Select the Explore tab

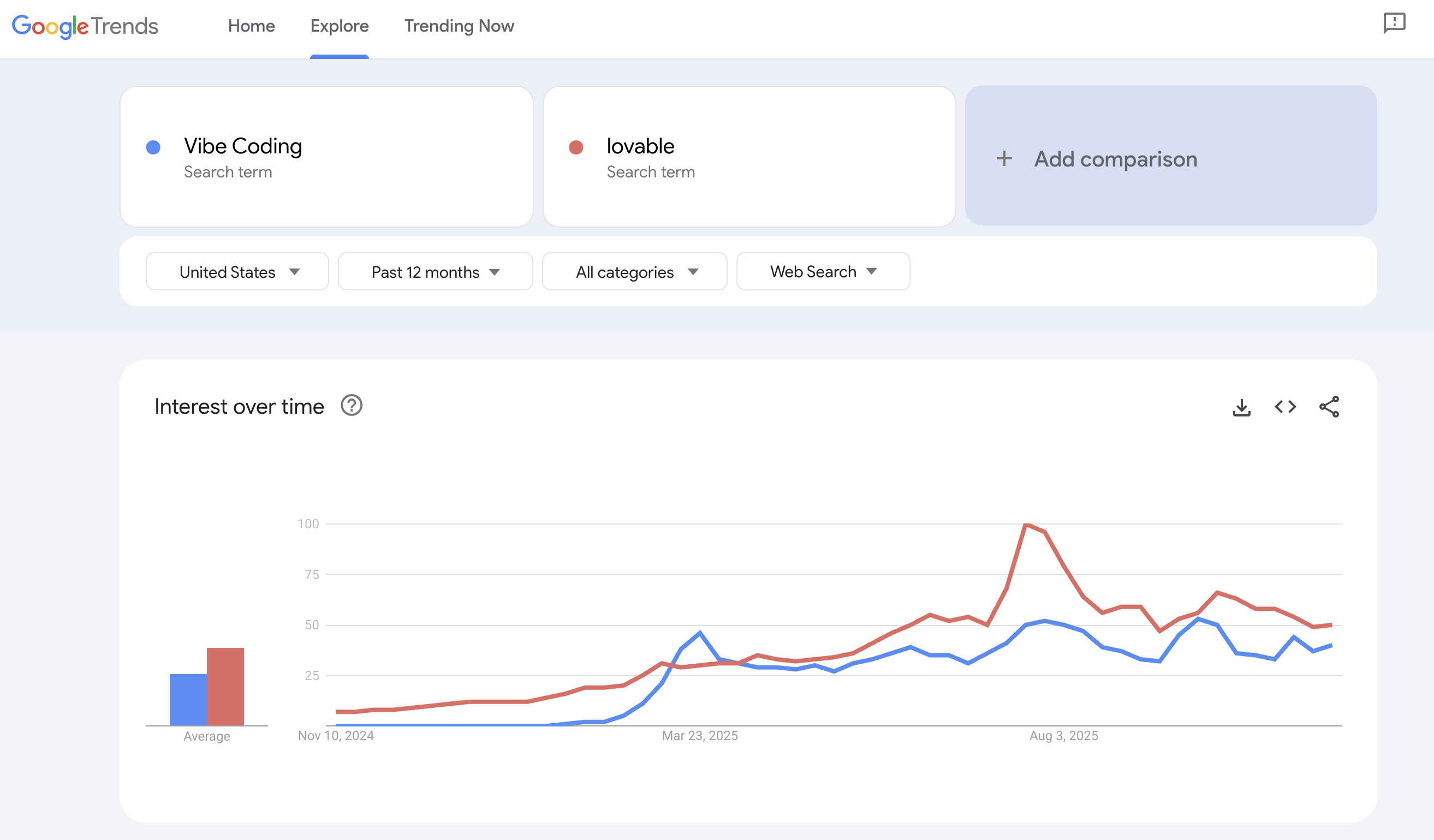pyautogui.click(x=339, y=26)
